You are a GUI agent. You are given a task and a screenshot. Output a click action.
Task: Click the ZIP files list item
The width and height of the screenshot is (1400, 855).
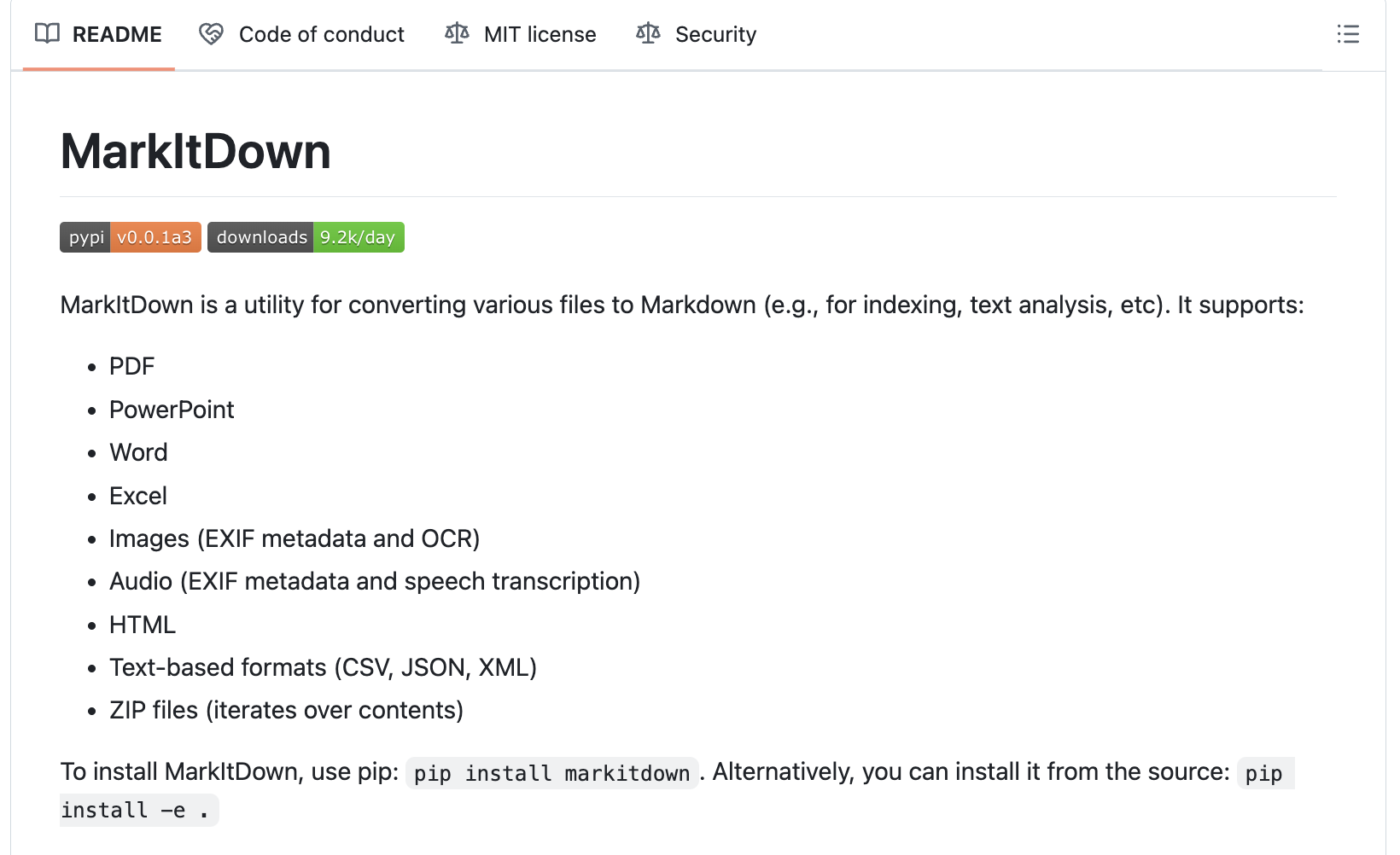[286, 710]
